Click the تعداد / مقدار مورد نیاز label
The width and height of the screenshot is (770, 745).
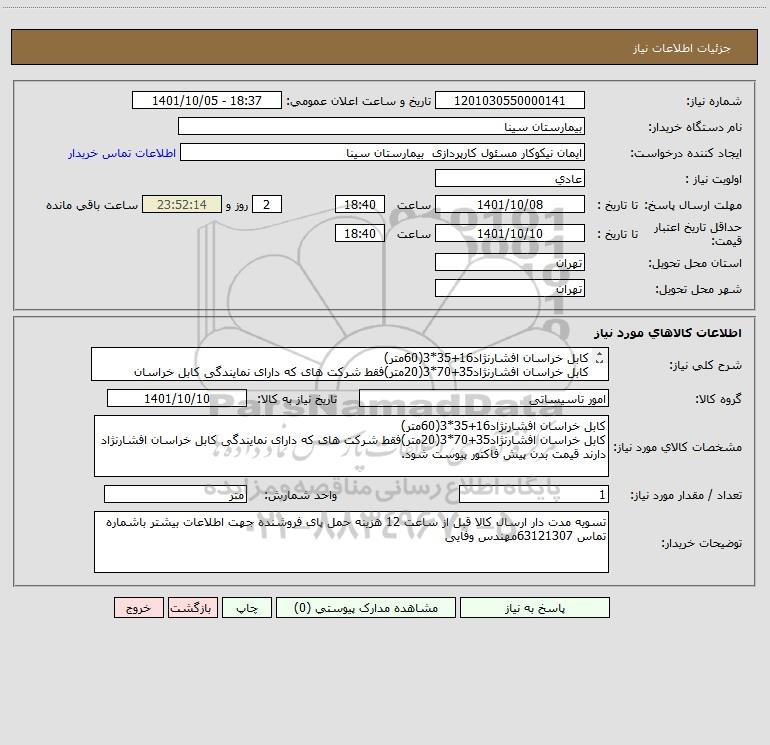(686, 496)
